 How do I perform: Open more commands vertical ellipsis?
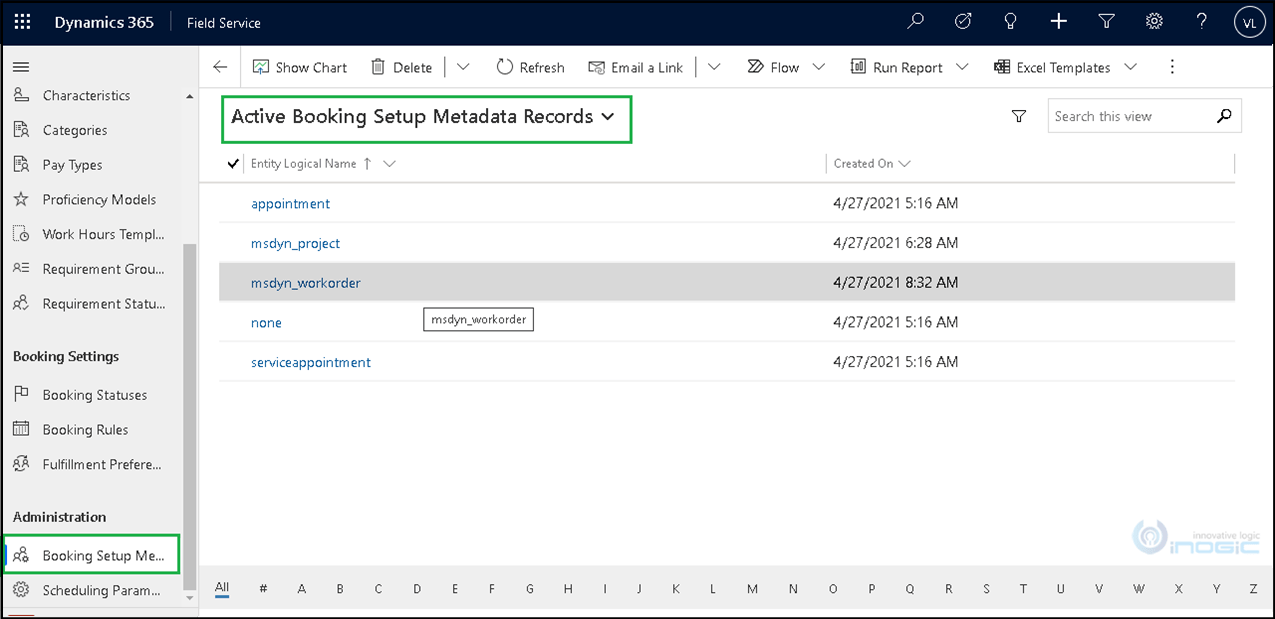(x=1173, y=67)
